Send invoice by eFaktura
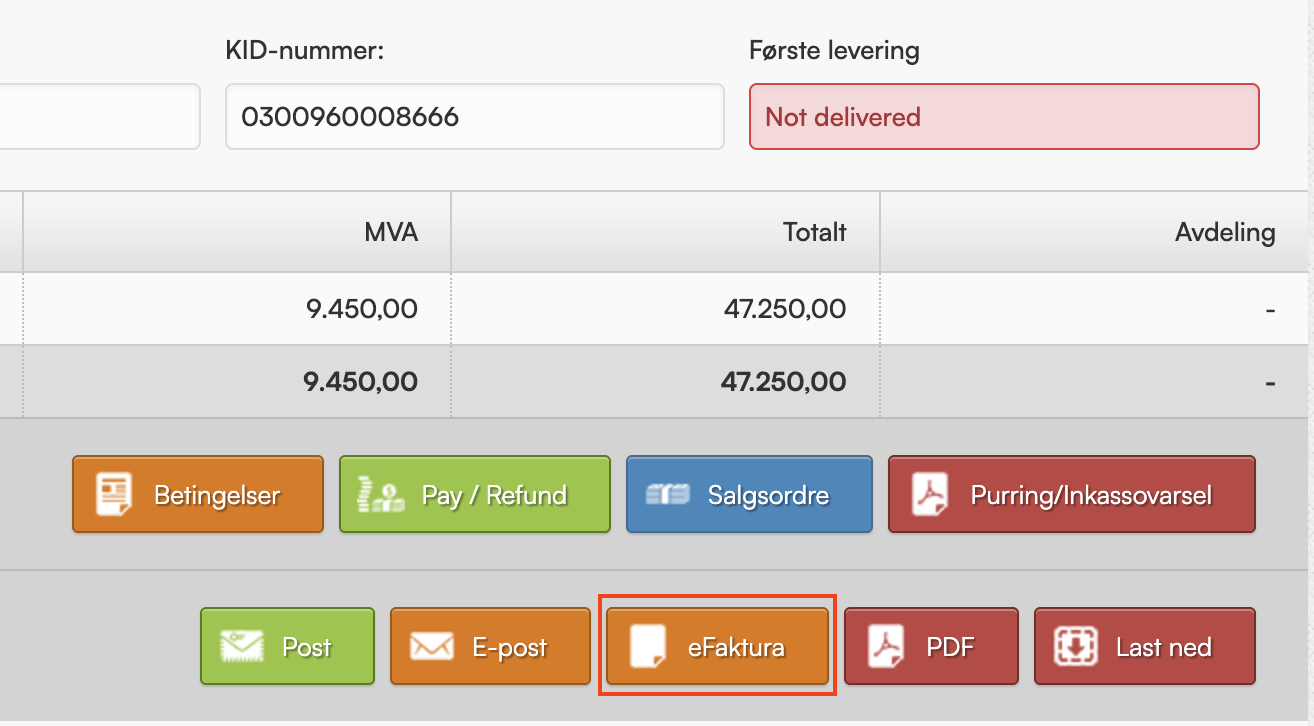The width and height of the screenshot is (1314, 726). point(736,647)
